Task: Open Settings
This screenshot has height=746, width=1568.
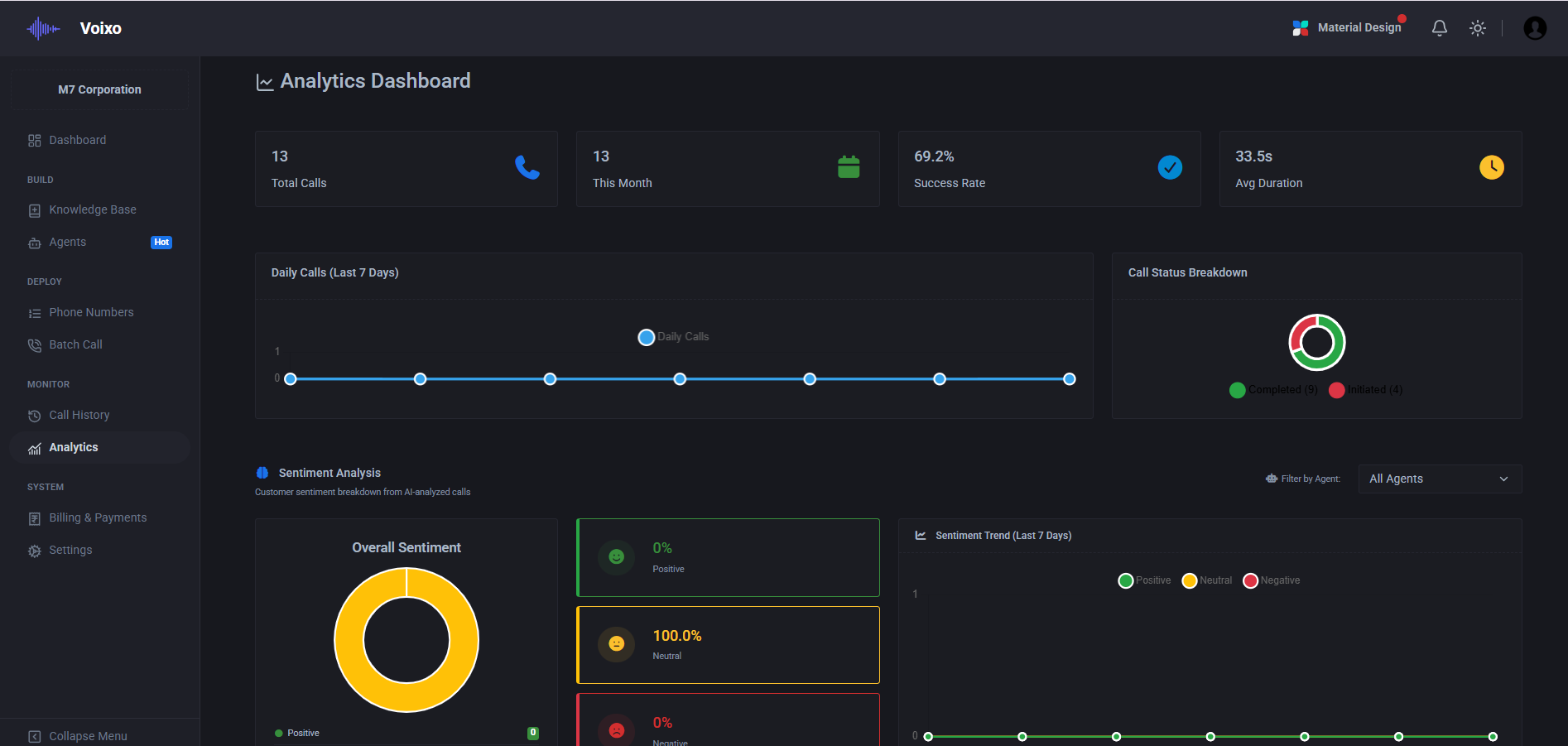Action: click(71, 550)
